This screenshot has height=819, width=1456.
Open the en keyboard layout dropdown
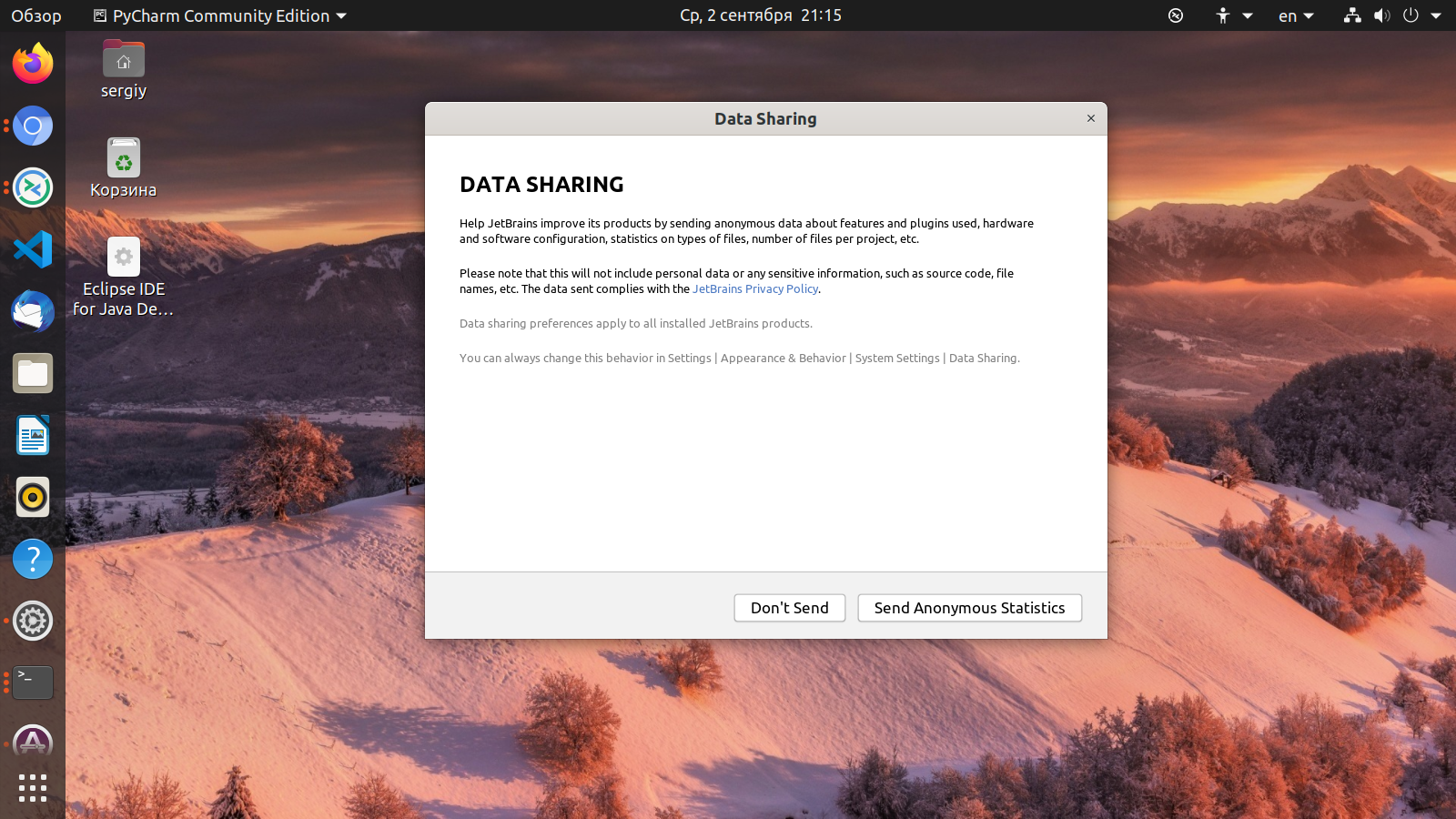click(x=1296, y=15)
